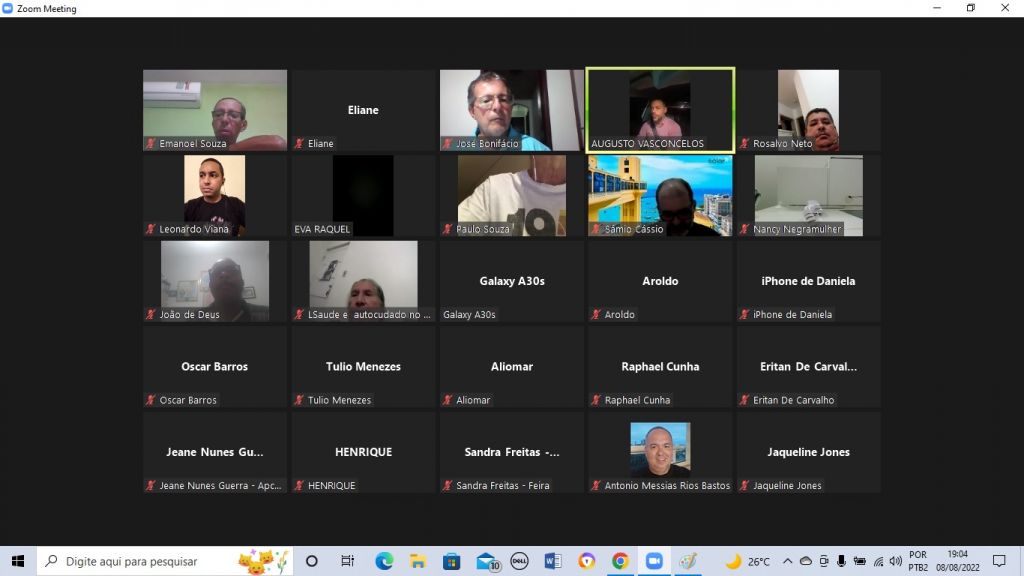
Task: Select Sâmio Cássio video tile
Action: tap(660, 196)
